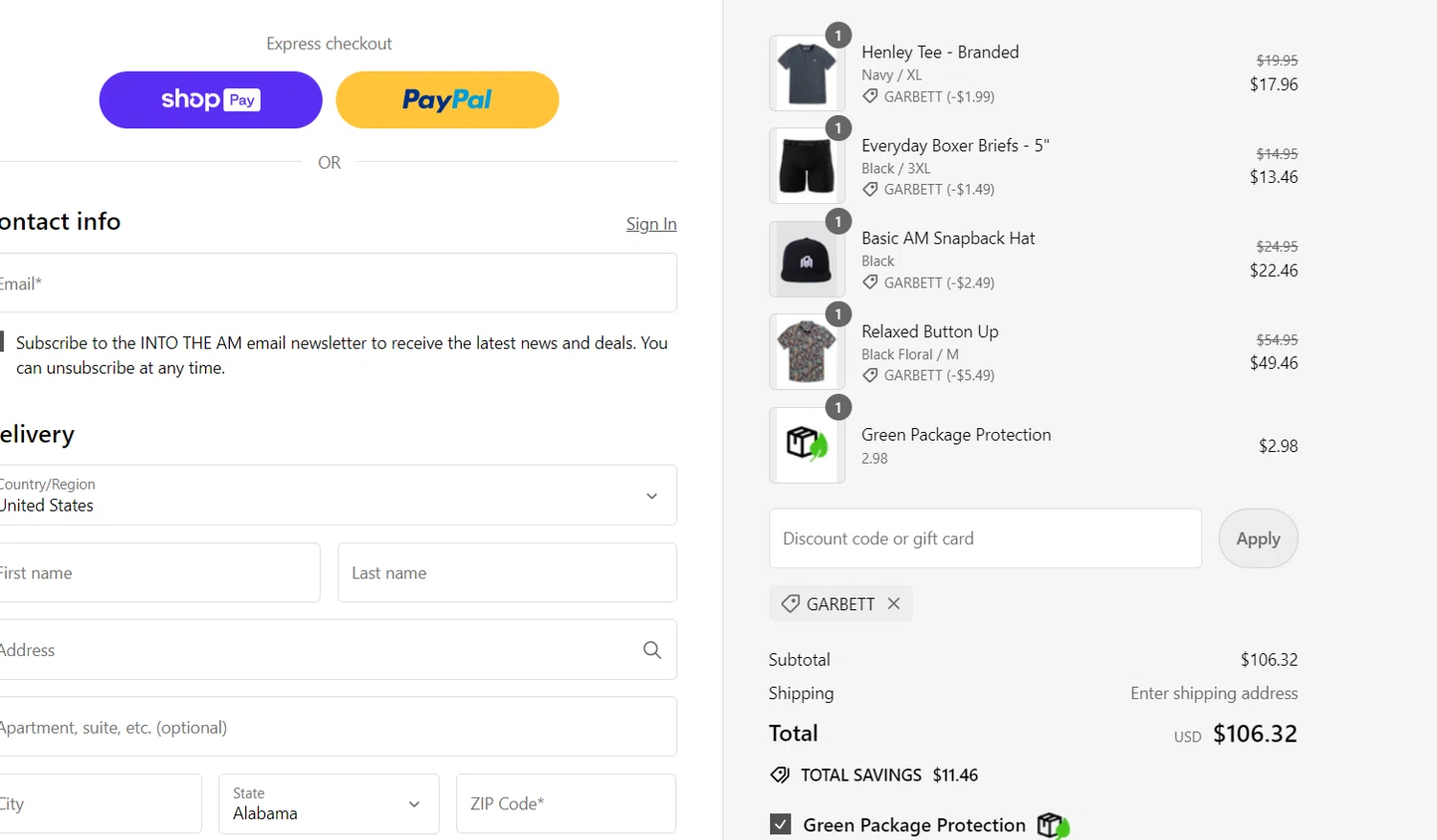
Task: Toggle the newsletter subscribe checkbox
Action: 3,343
